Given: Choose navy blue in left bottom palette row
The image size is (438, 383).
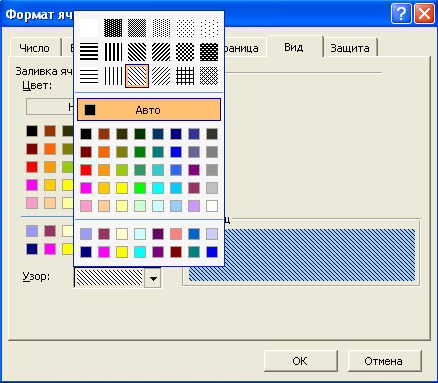Looking at the screenshot, I should tap(32, 249).
